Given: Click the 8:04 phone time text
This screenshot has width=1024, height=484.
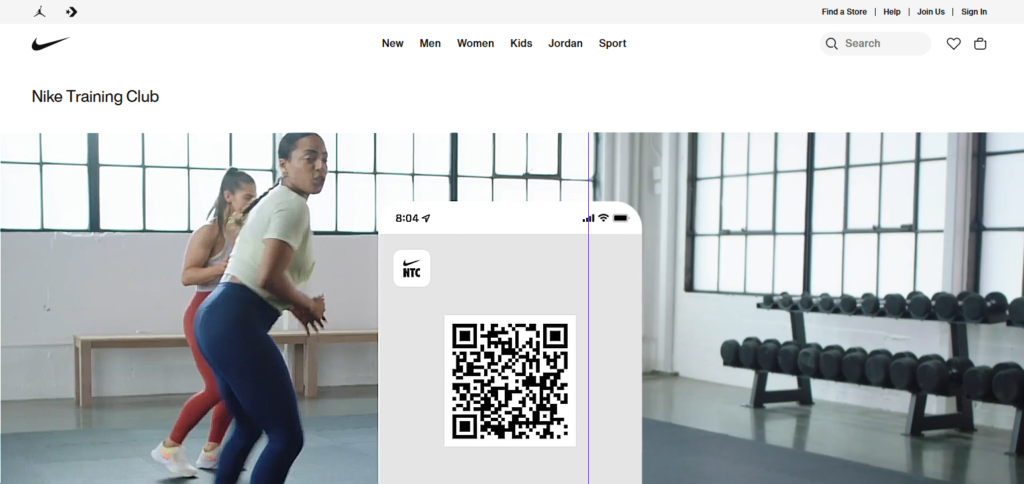Looking at the screenshot, I should [x=407, y=218].
